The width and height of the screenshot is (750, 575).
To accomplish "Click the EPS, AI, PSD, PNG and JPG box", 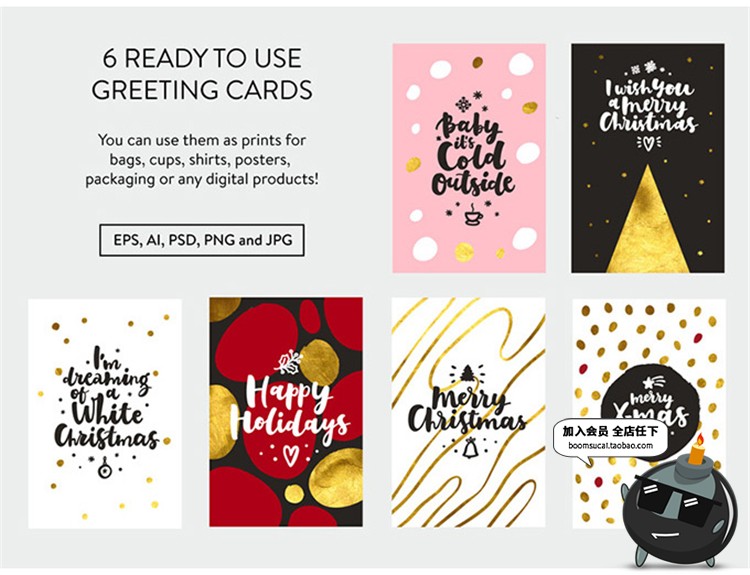I will click(202, 240).
